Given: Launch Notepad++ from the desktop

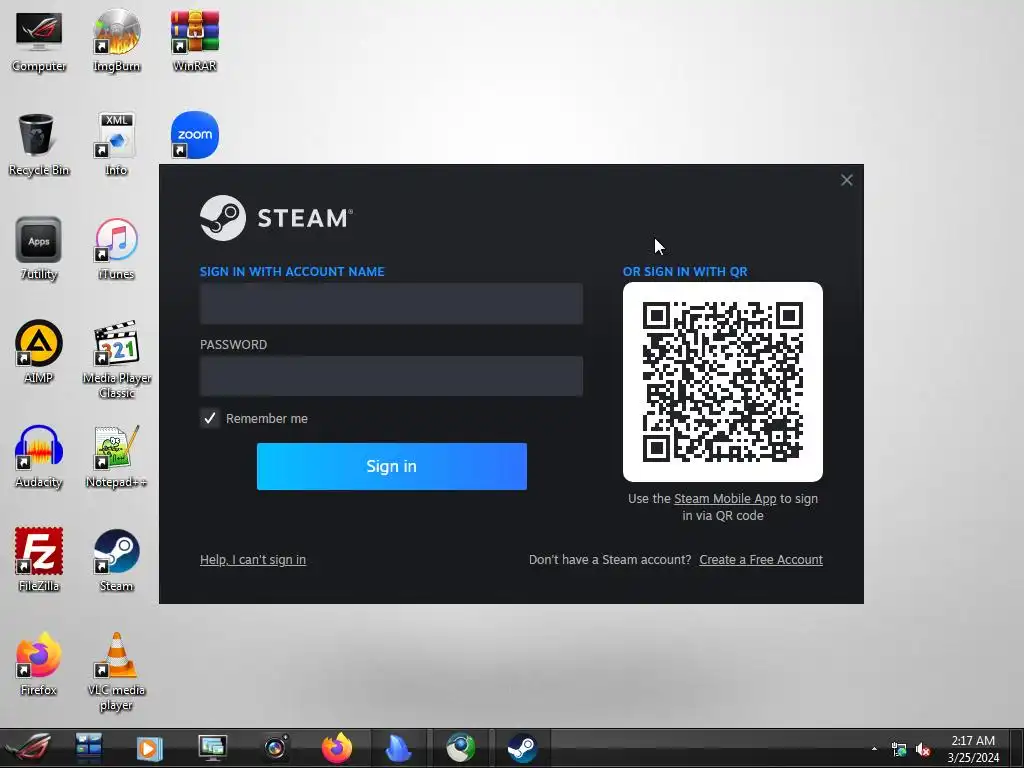Looking at the screenshot, I should click(116, 456).
